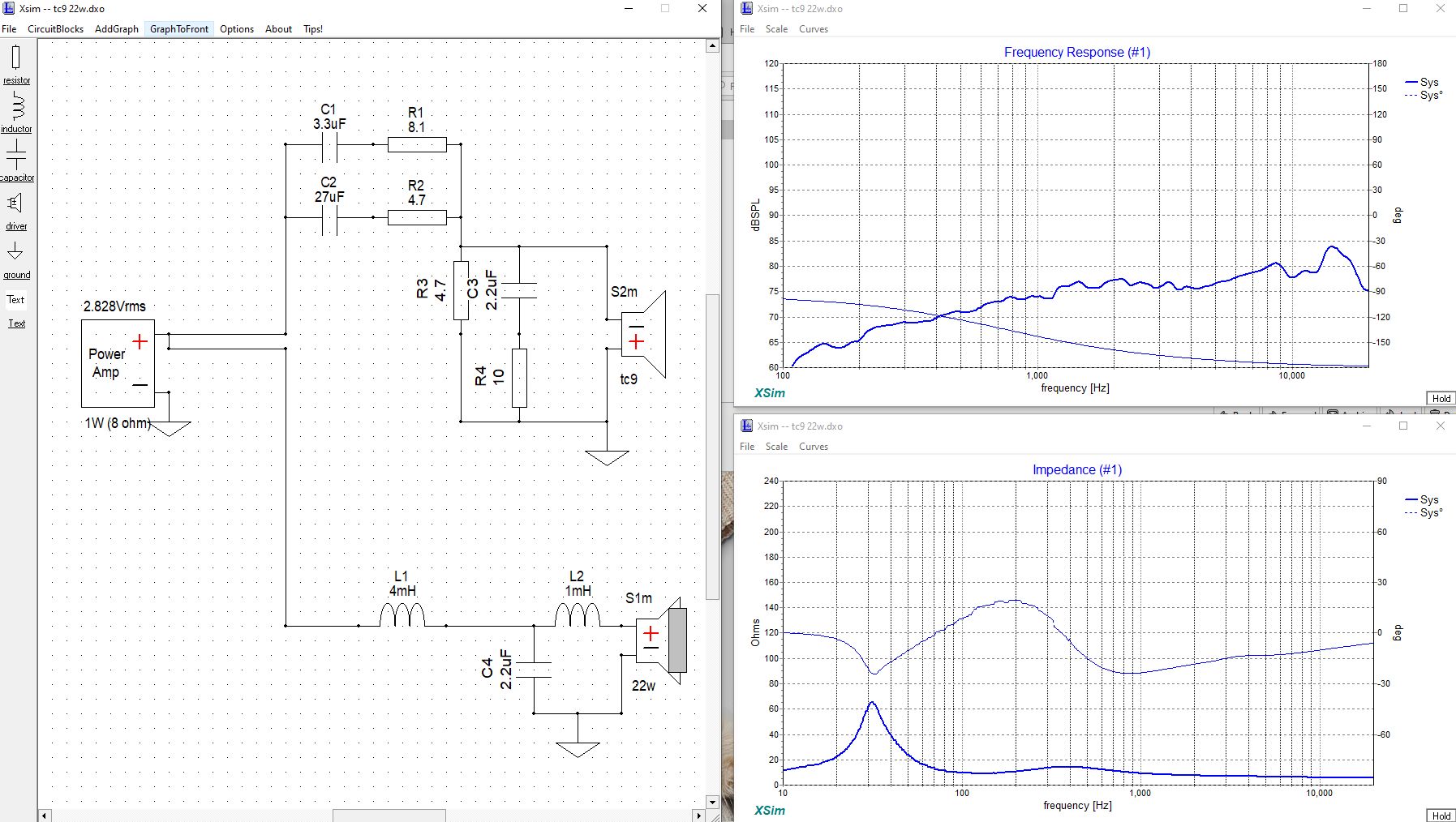
Task: Select inductor L2 1mH in schematic
Action: coord(577,616)
